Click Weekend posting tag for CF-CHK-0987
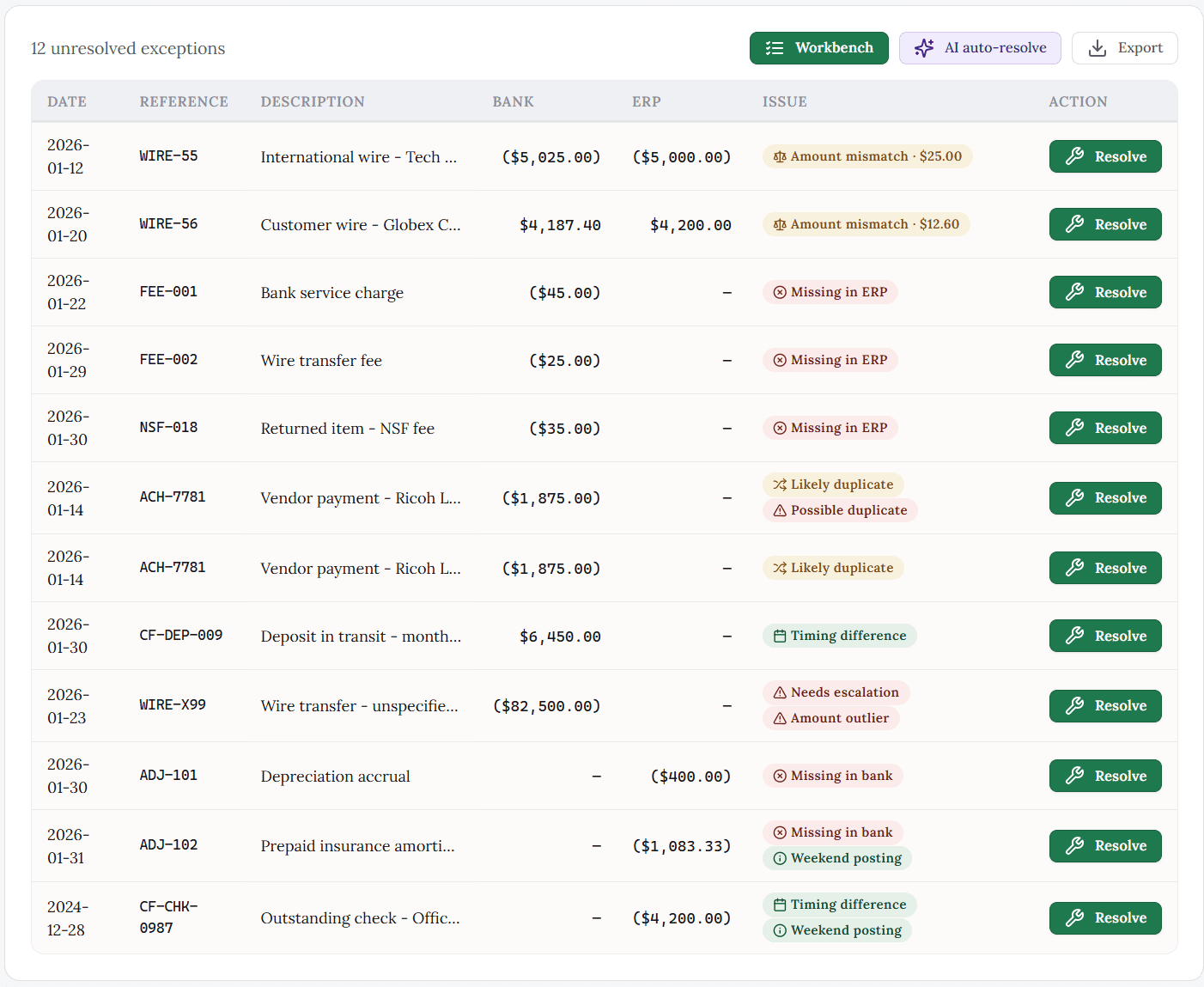Image resolution: width=1204 pixels, height=987 pixels. click(837, 930)
